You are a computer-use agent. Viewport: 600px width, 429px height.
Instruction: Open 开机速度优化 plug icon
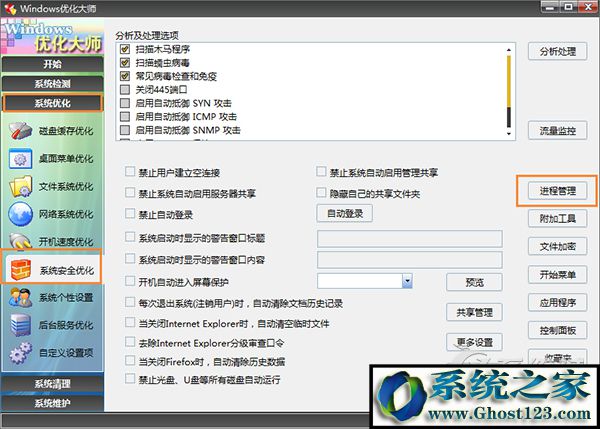coord(20,241)
